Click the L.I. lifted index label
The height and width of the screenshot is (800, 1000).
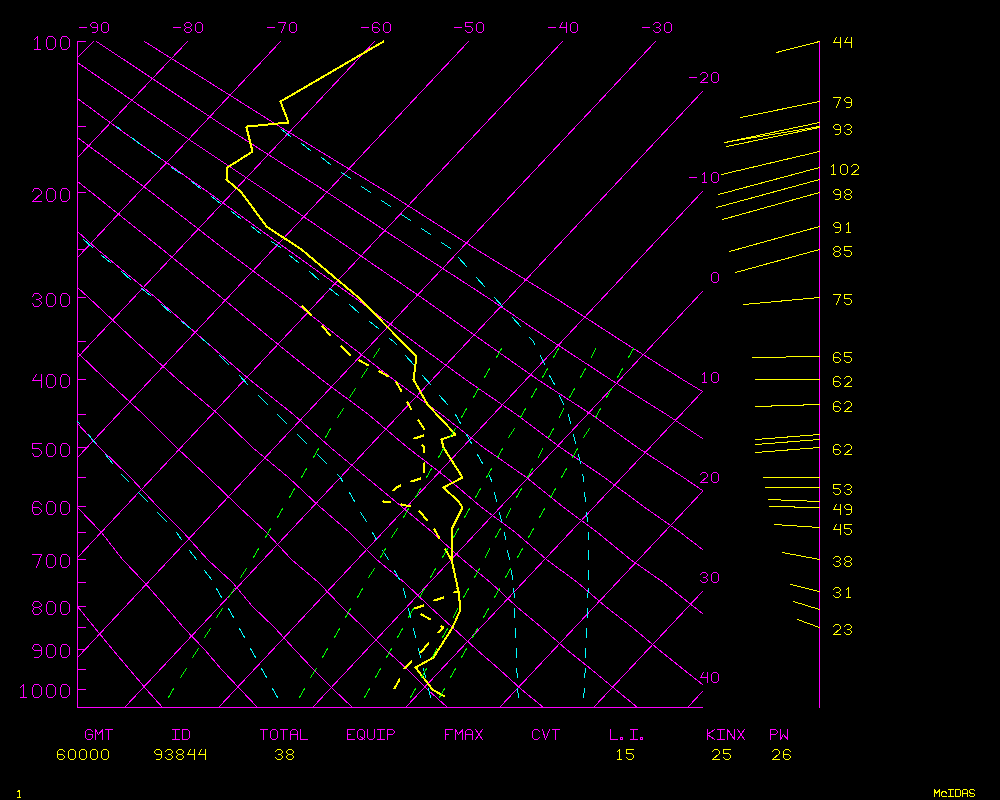point(626,735)
